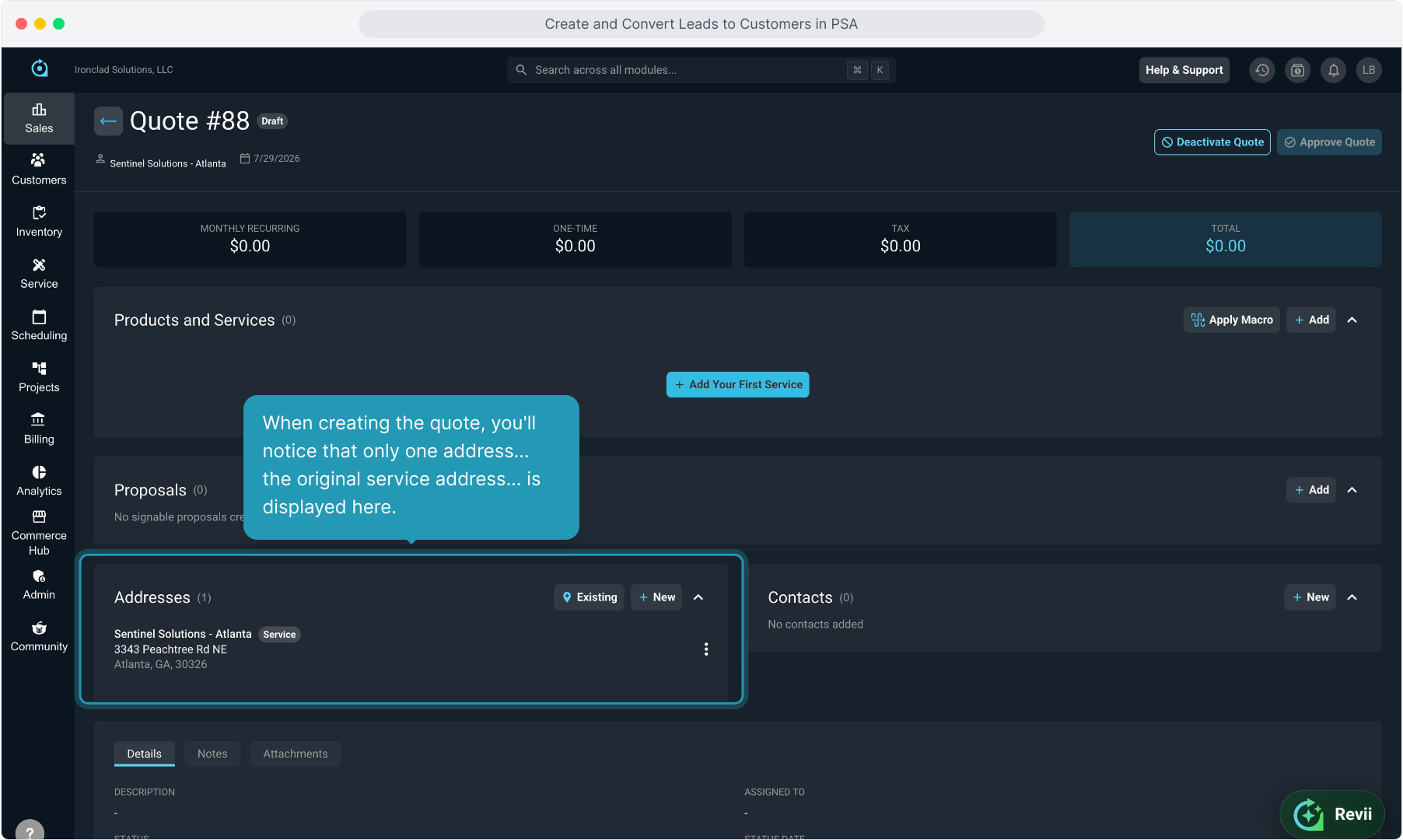Click the app logo icon
Viewport: 1403px width, 840px height.
click(40, 69)
